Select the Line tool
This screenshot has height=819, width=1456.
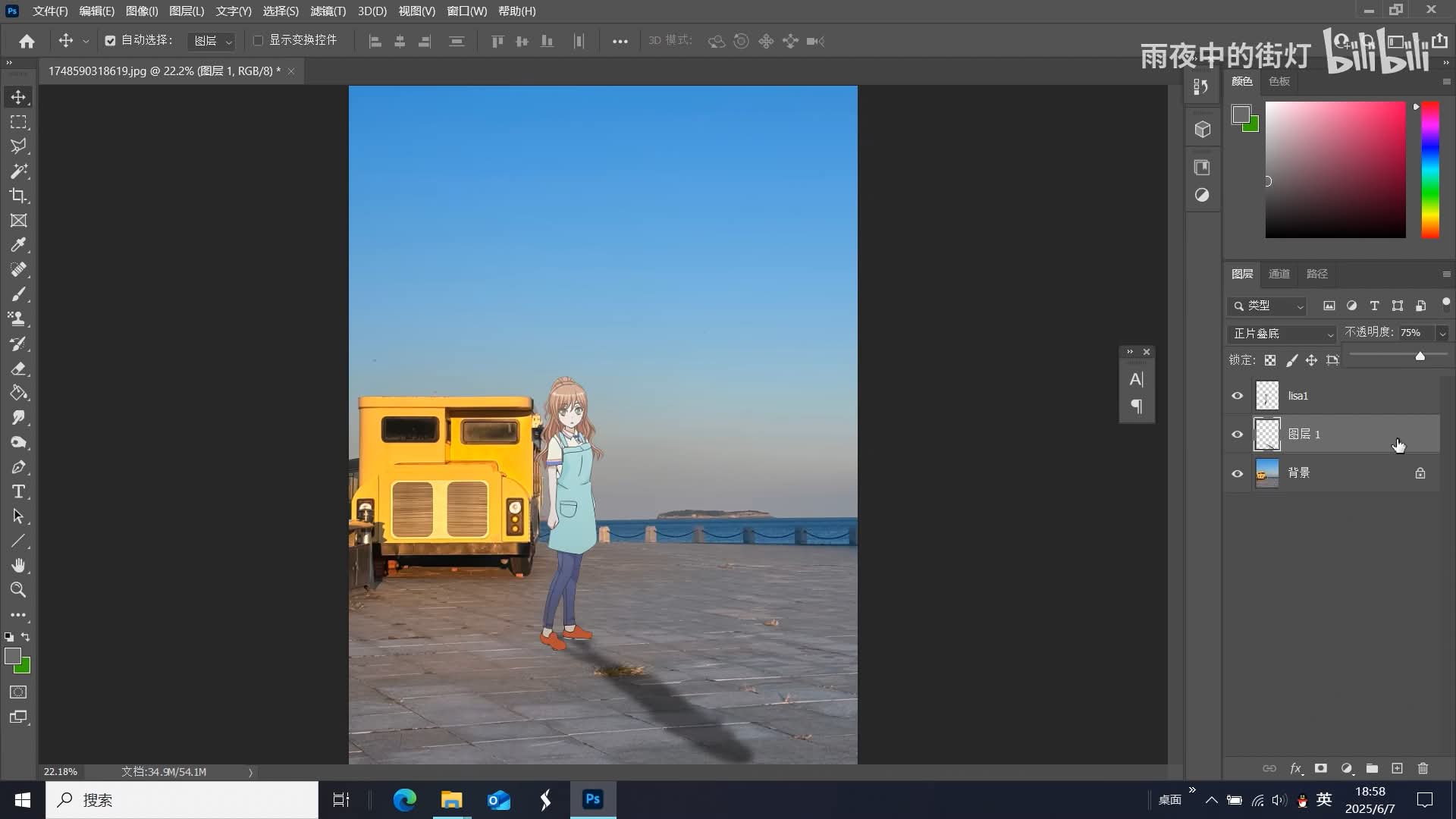18,541
